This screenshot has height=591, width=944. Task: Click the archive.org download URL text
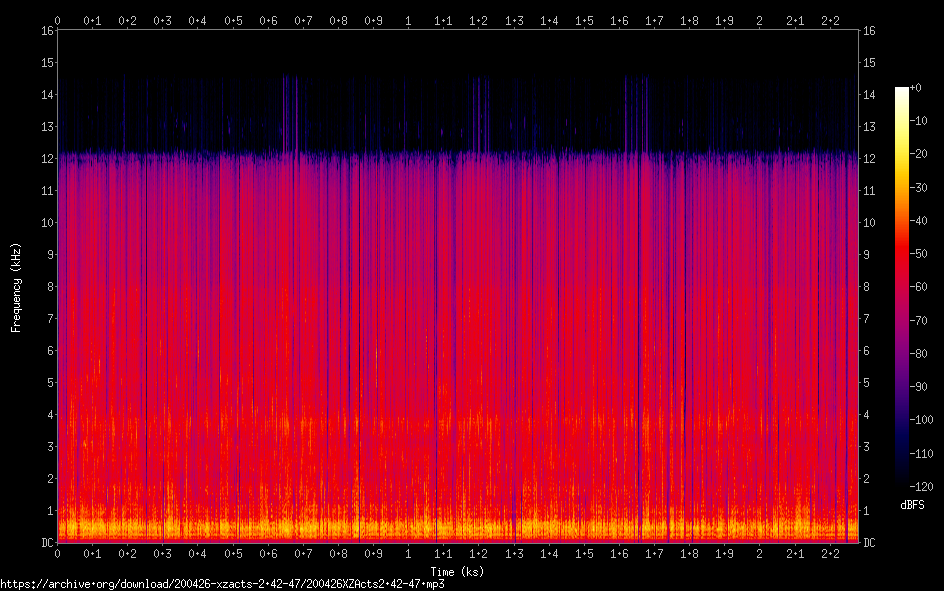point(222,584)
